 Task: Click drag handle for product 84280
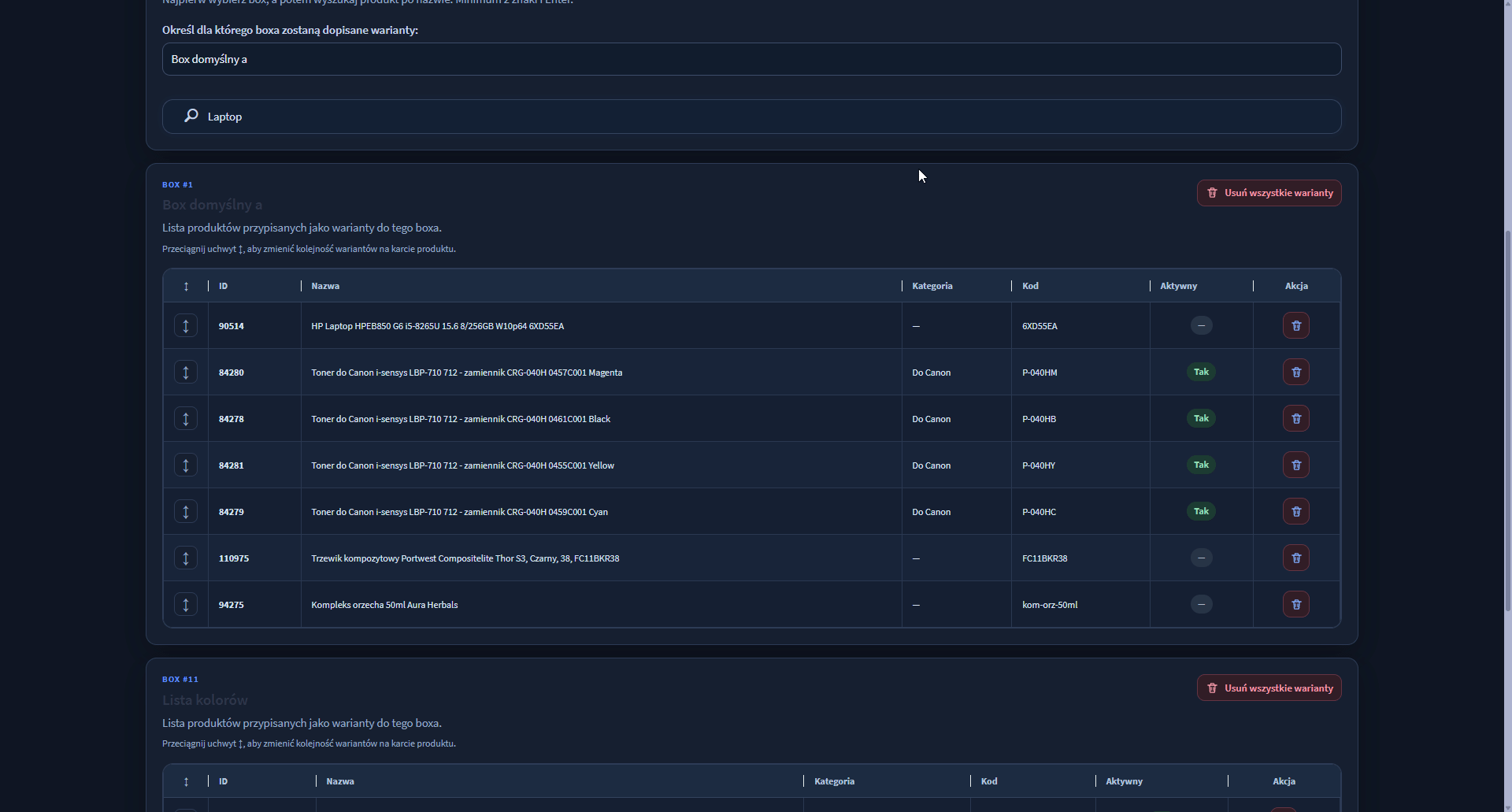(x=186, y=372)
